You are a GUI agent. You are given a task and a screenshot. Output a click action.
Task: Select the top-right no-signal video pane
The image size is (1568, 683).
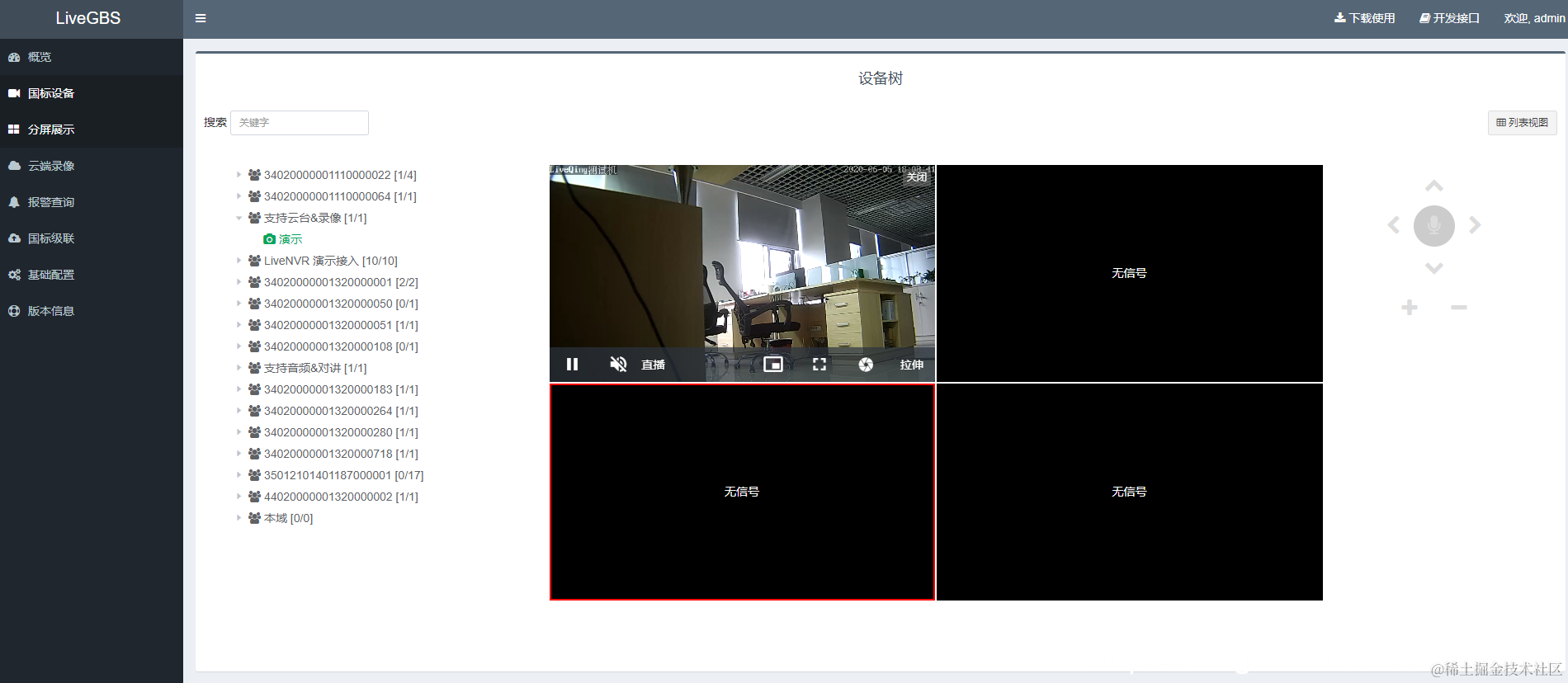1130,273
